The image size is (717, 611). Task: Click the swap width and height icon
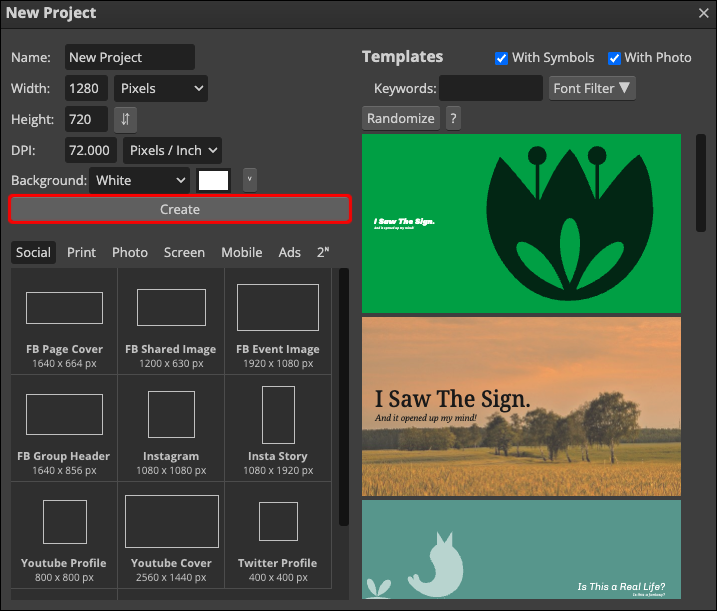(125, 119)
